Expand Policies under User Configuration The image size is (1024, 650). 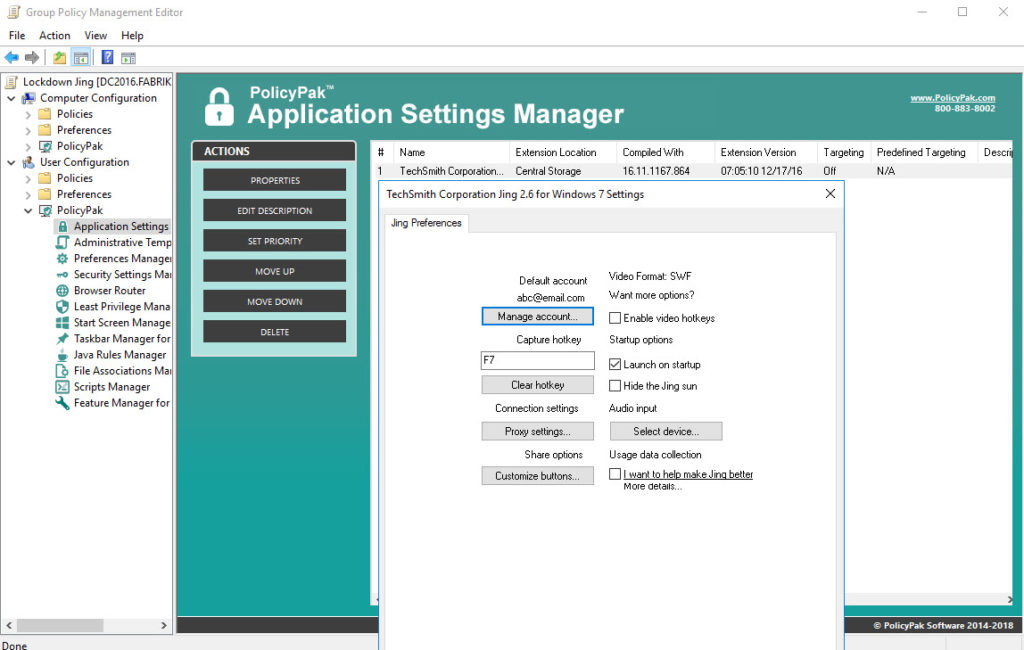click(28, 178)
